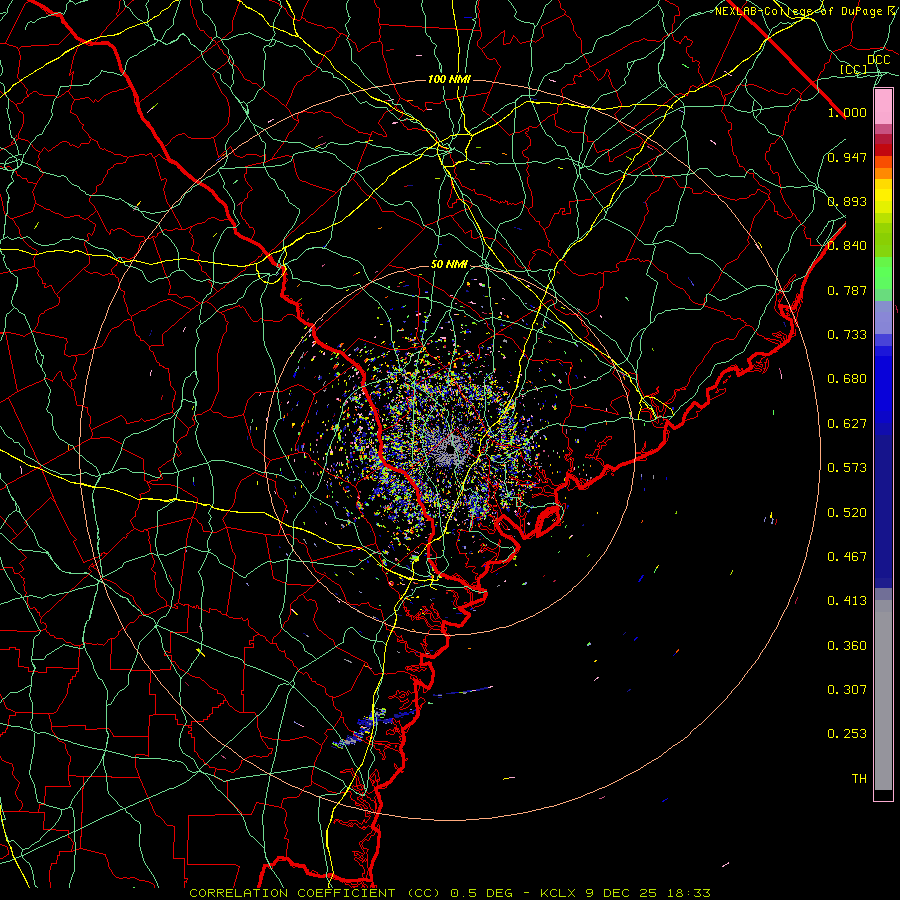Click the 0.733 scale value
900x900 pixels.
point(847,335)
